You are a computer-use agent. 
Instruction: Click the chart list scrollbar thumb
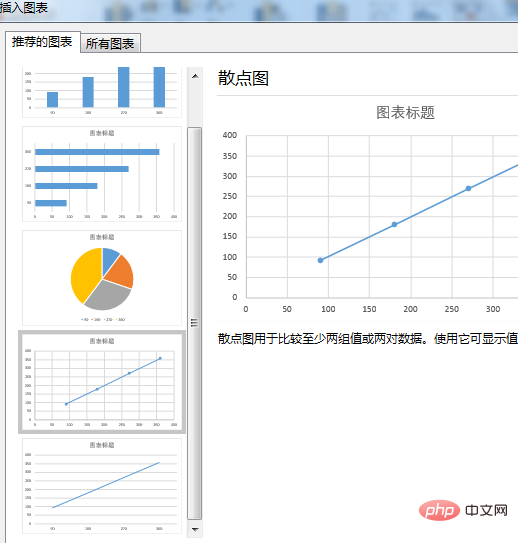195,323
